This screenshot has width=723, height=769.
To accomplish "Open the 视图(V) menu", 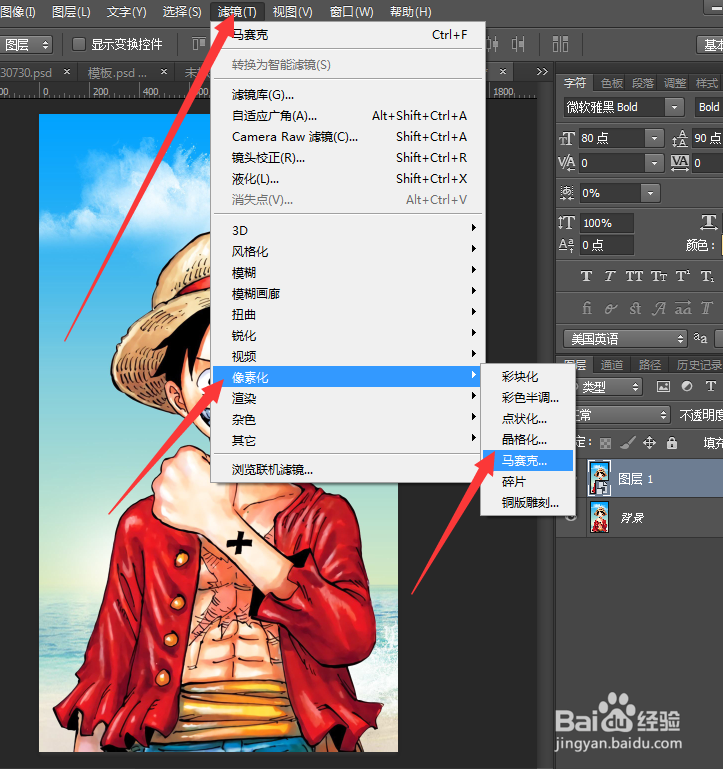I will 292,11.
